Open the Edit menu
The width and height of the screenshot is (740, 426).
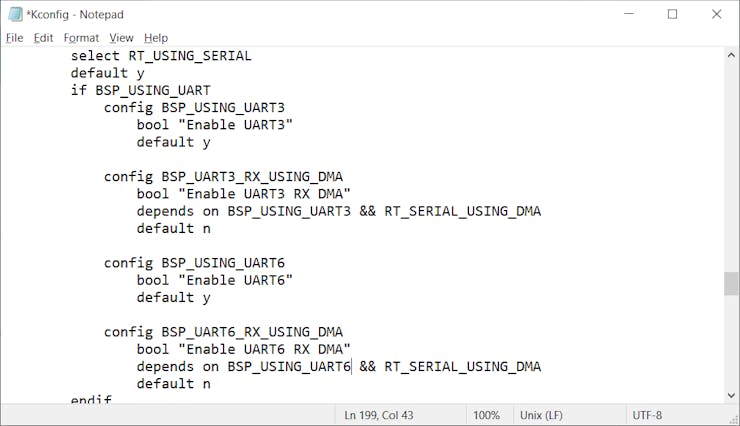[x=43, y=38]
